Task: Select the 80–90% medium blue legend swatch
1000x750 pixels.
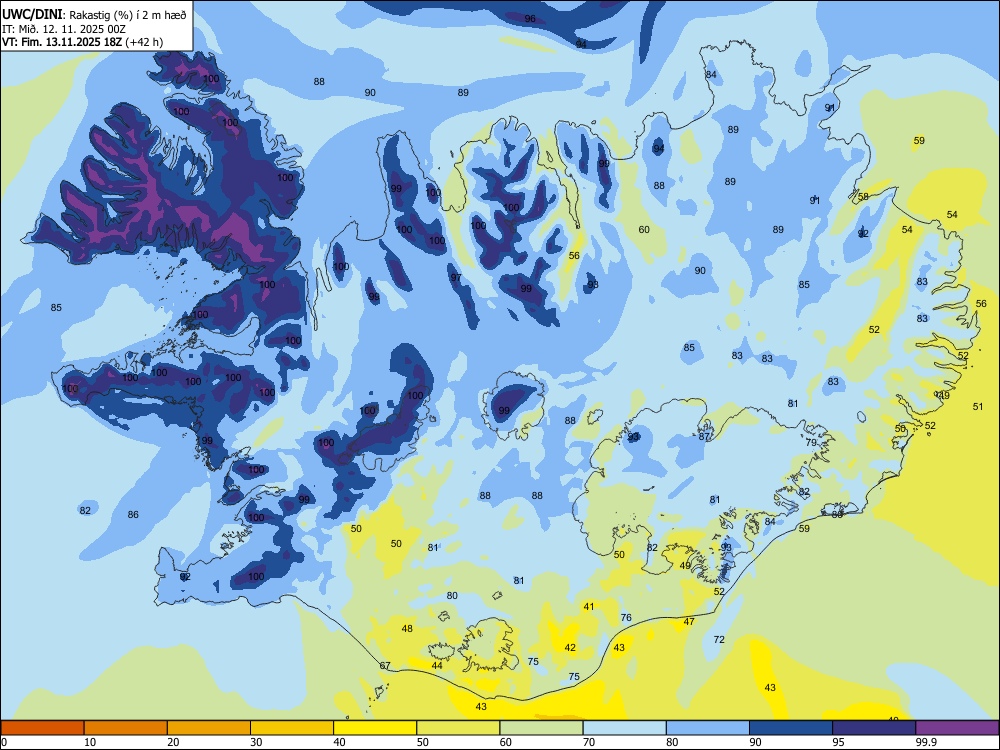Action: 708,728
